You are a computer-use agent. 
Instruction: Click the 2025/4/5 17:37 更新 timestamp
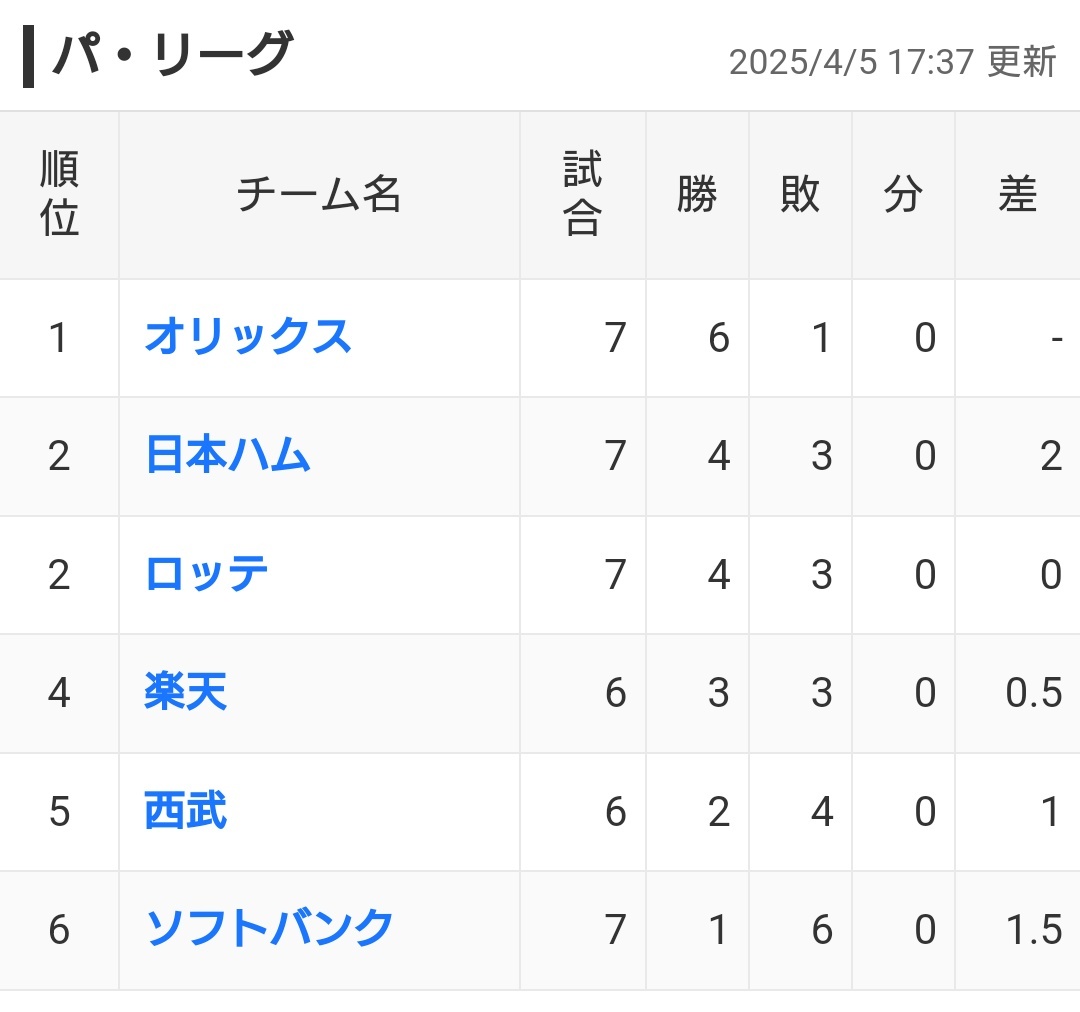(x=892, y=62)
